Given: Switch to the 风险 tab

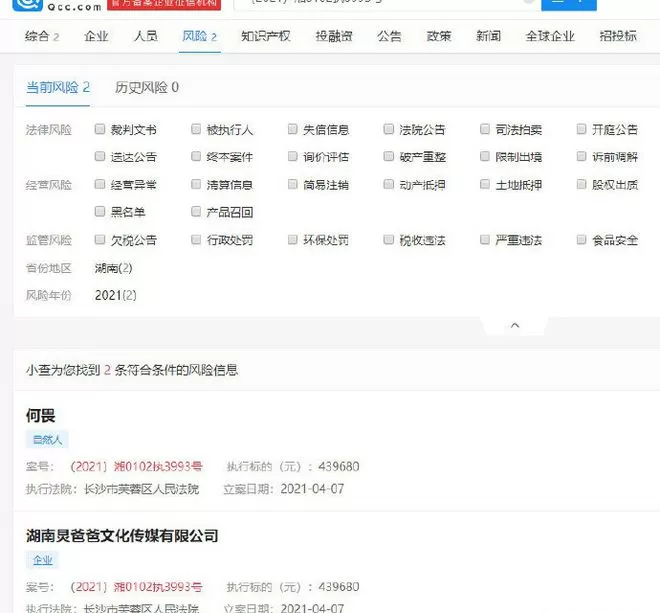Looking at the screenshot, I should coord(200,36).
